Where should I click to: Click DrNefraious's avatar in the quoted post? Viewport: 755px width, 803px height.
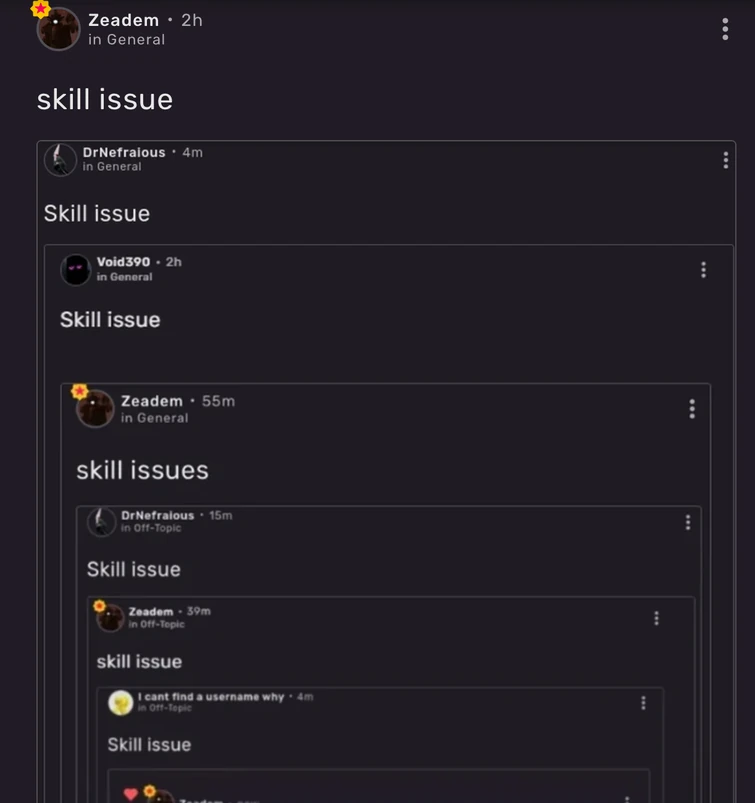point(62,160)
